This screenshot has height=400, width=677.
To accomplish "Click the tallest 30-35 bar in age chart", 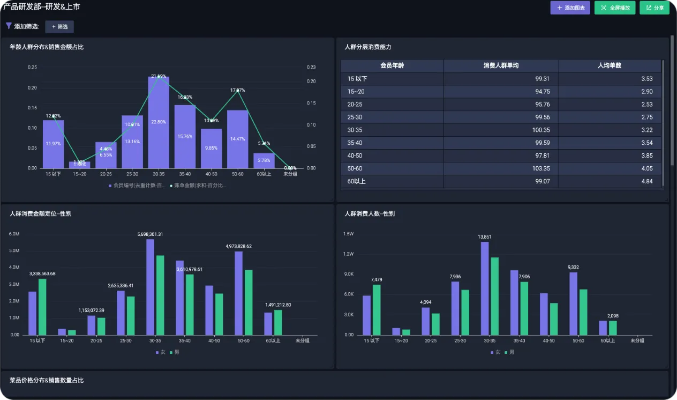I will (158, 122).
